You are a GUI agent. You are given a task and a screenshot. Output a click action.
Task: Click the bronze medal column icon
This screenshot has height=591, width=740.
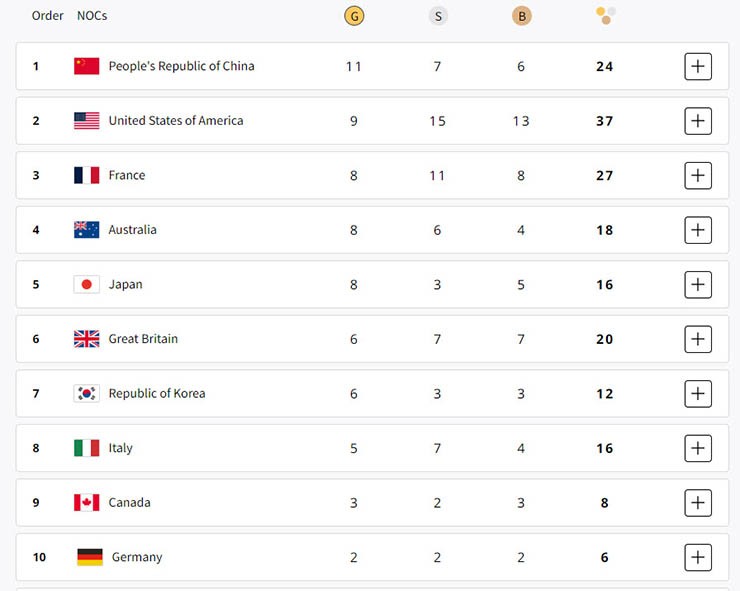(x=521, y=16)
